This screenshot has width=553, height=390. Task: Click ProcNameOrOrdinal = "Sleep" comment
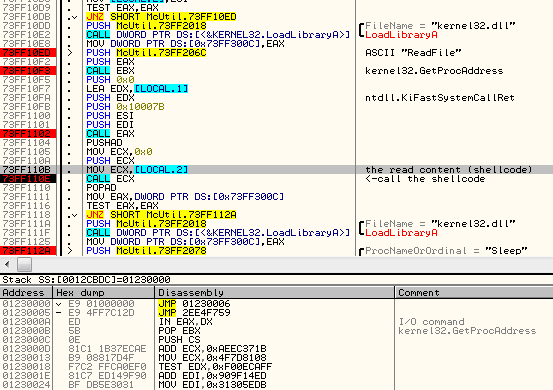446,251
